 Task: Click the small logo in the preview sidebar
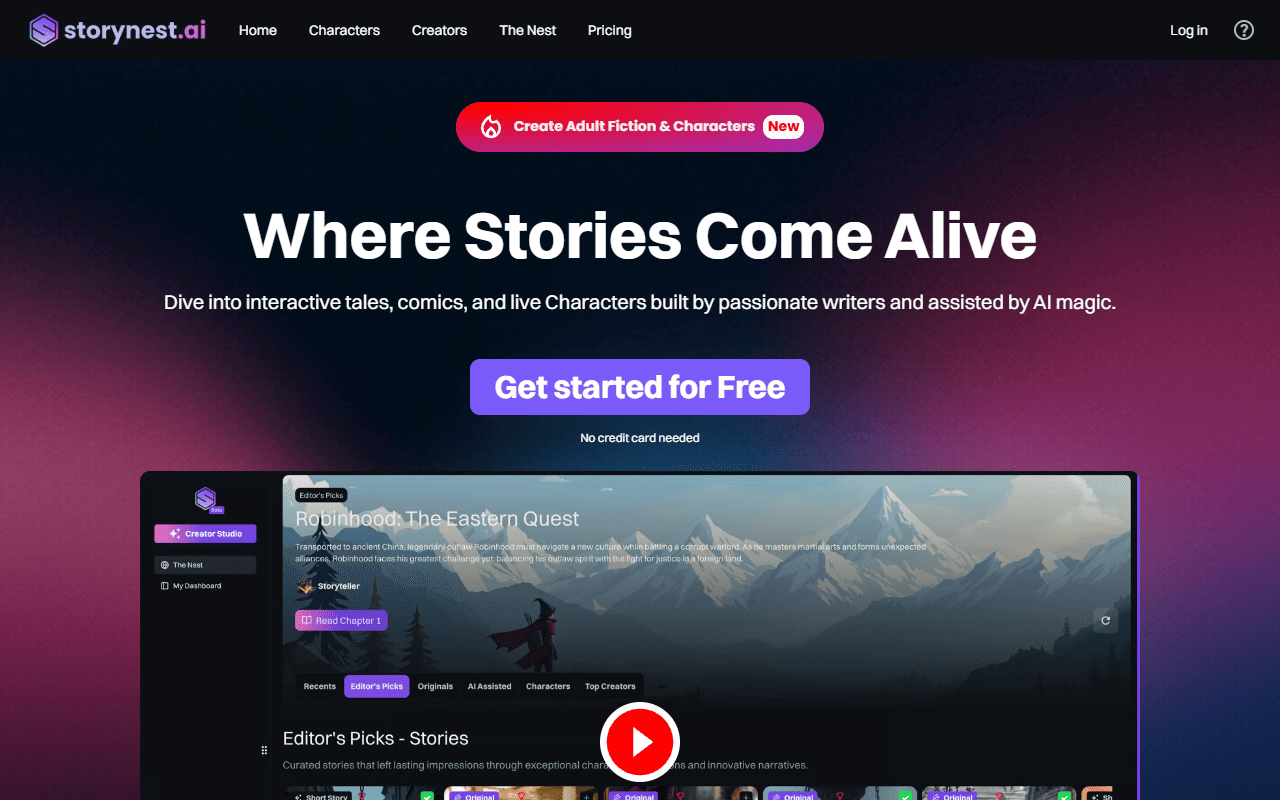pos(205,498)
